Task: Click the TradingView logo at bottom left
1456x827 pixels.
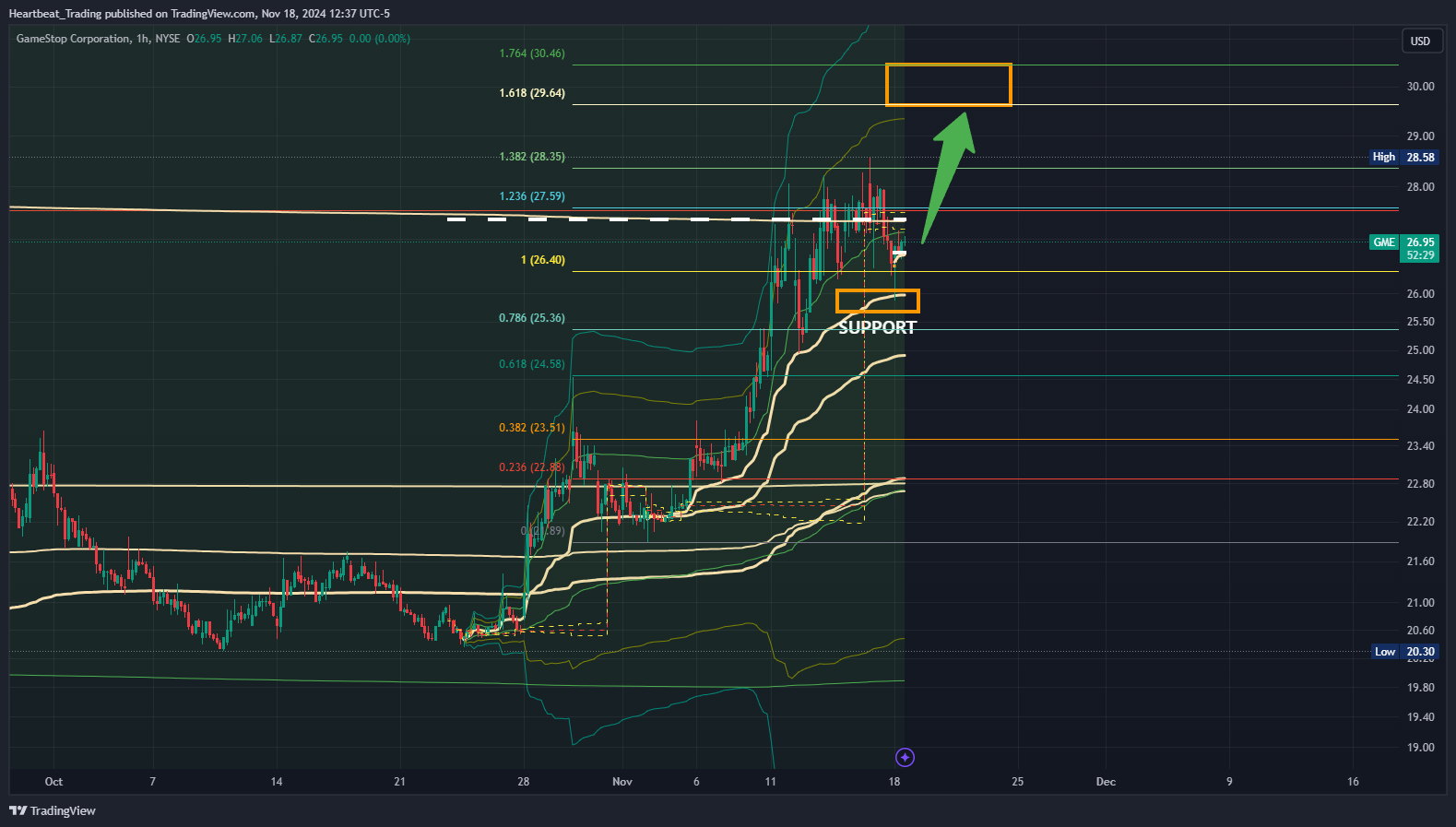Action: pos(53,810)
